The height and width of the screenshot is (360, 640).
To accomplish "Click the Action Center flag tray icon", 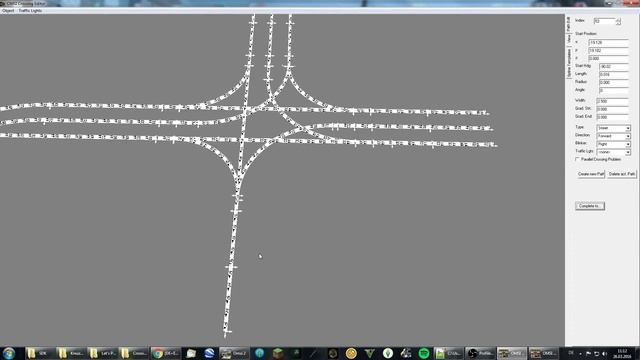I will 589,353.
